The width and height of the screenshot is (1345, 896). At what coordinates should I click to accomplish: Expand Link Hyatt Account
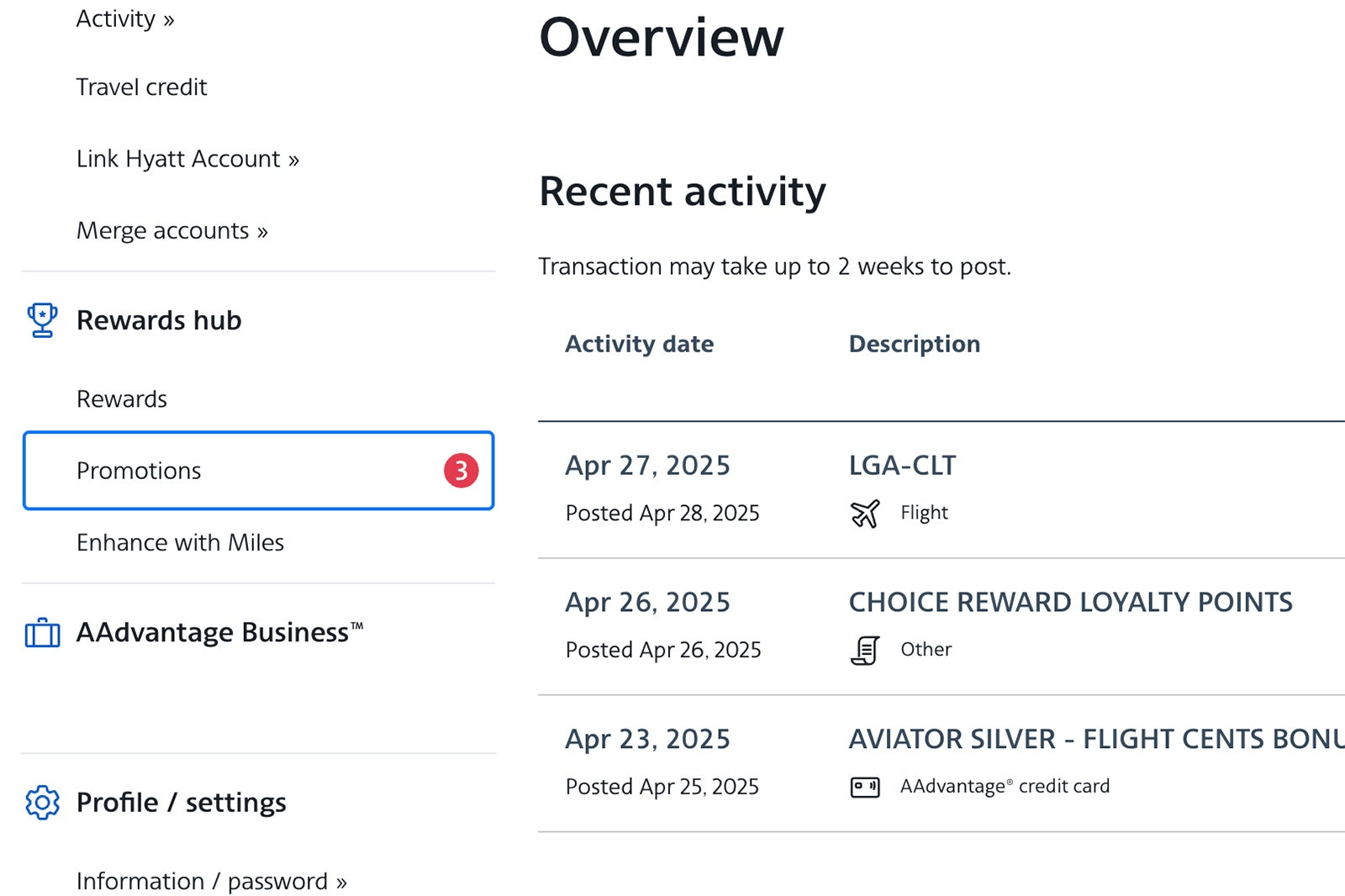[x=187, y=158]
